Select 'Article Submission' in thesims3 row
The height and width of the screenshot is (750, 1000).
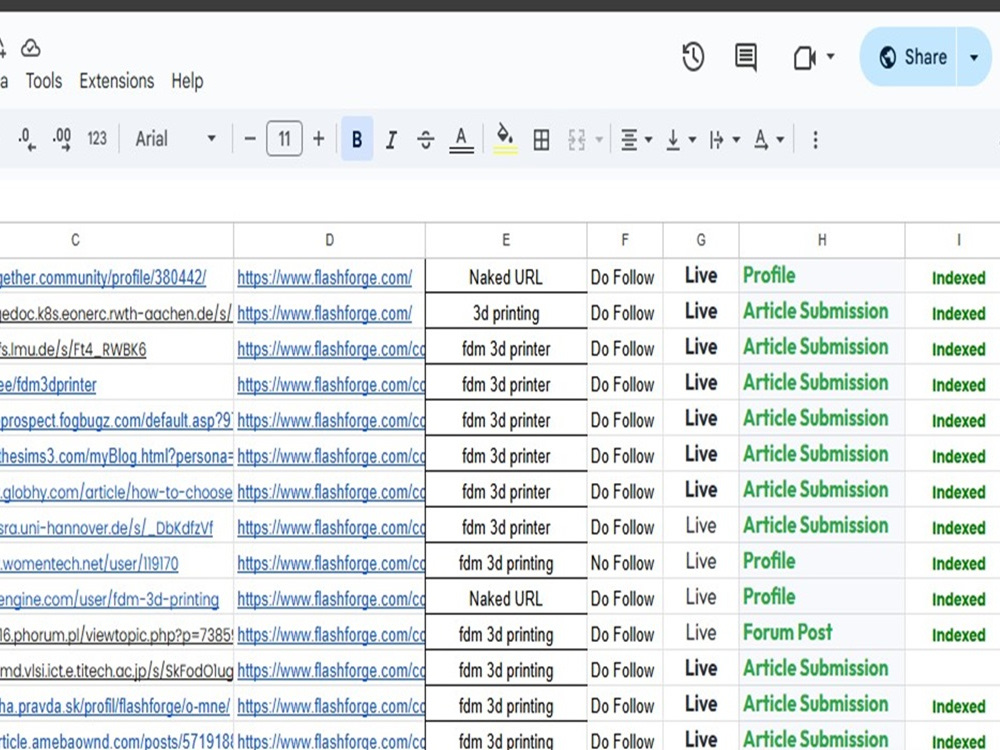pos(821,453)
